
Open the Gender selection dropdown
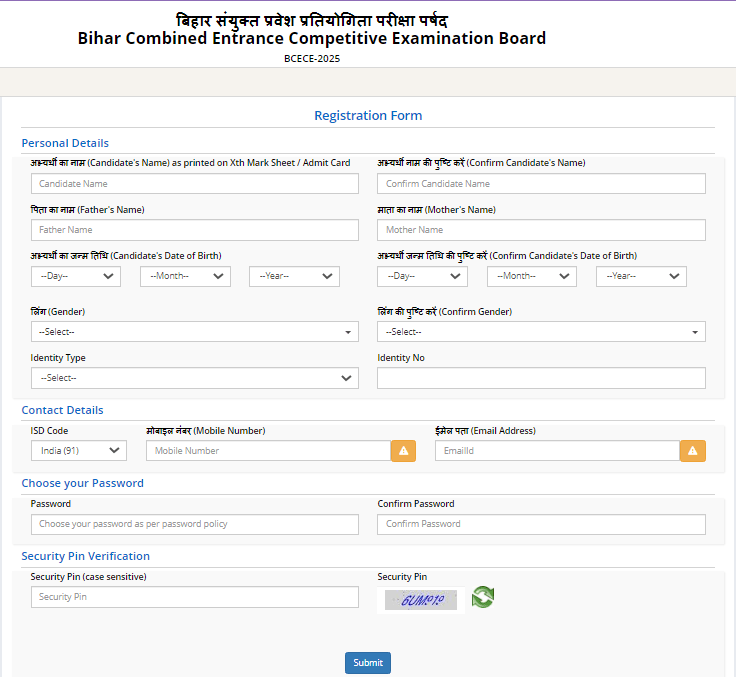(x=194, y=332)
